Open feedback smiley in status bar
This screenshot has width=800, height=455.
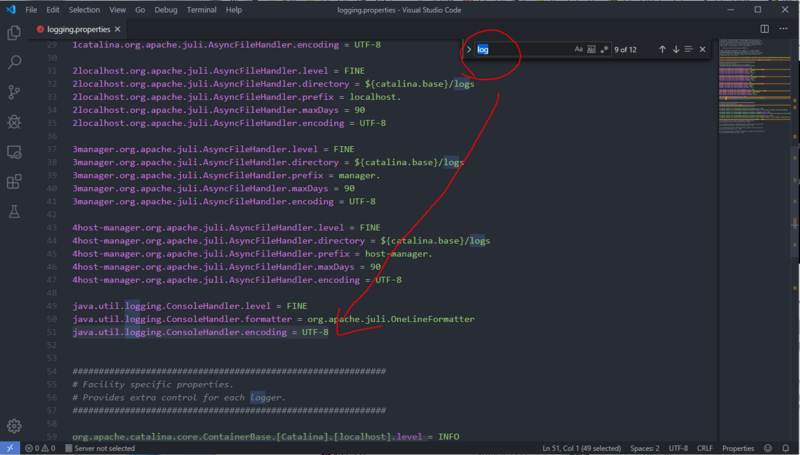coord(768,448)
